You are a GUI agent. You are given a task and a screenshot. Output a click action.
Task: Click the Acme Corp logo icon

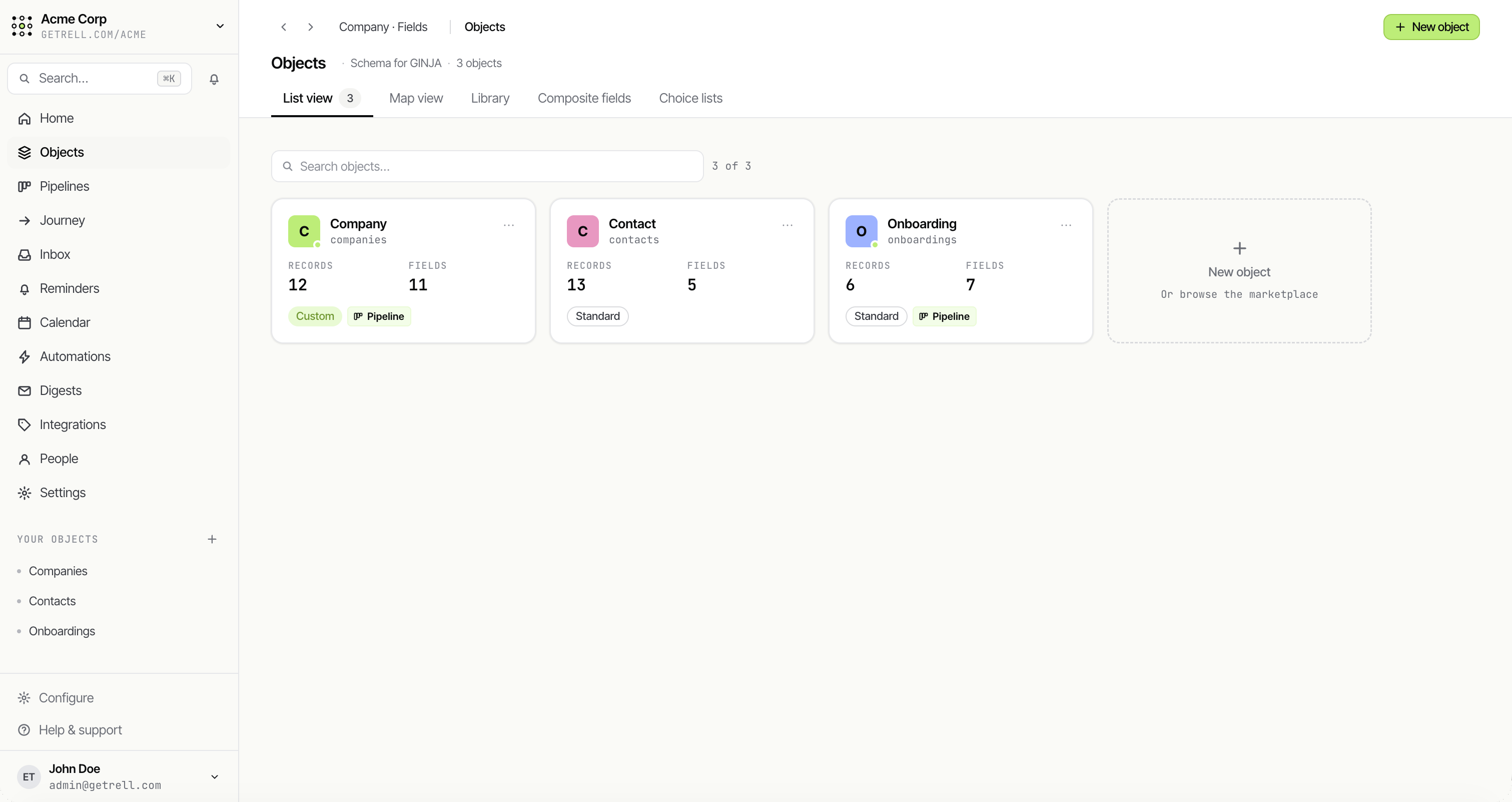(x=22, y=27)
